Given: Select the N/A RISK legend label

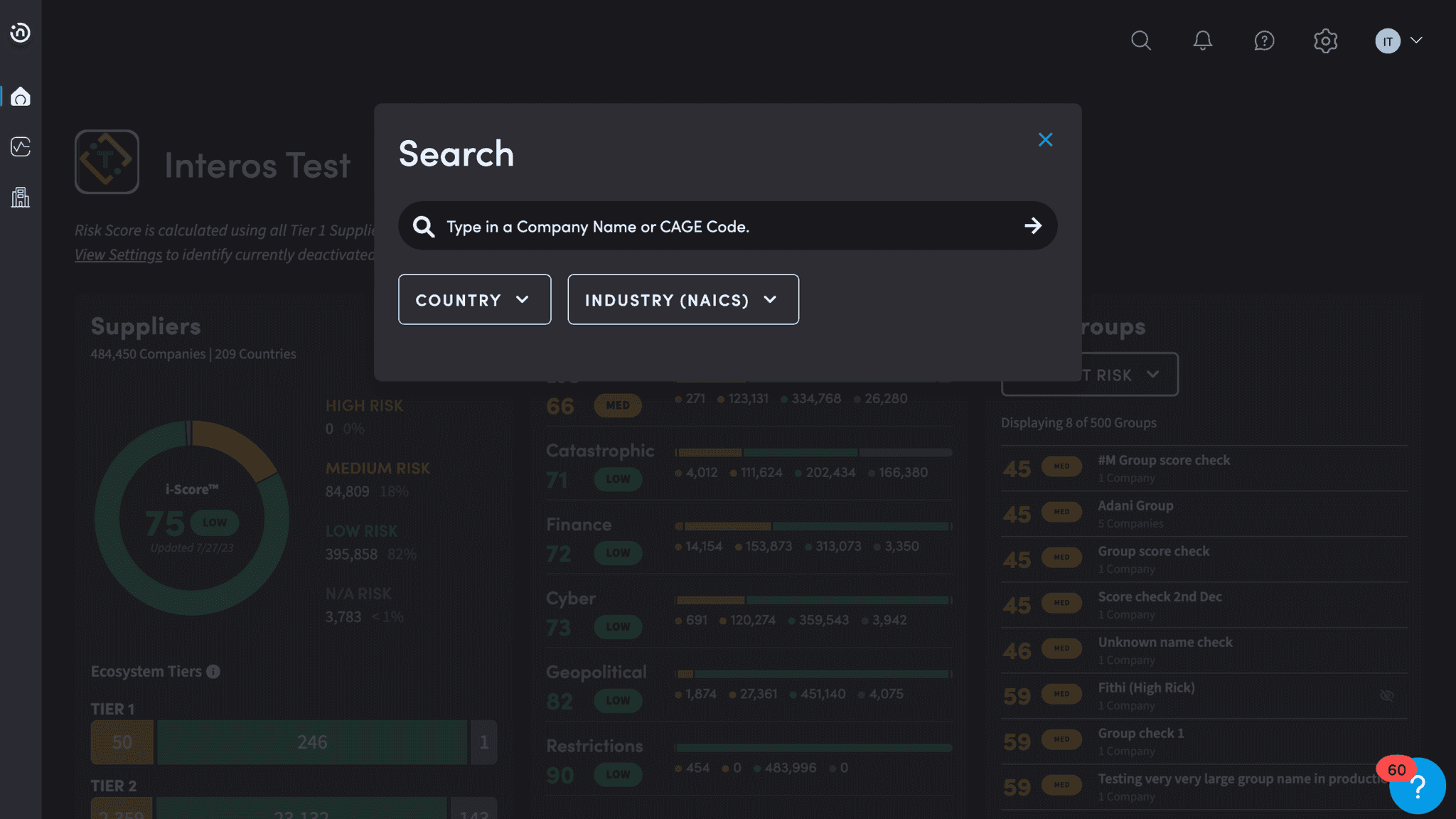Looking at the screenshot, I should [x=358, y=593].
